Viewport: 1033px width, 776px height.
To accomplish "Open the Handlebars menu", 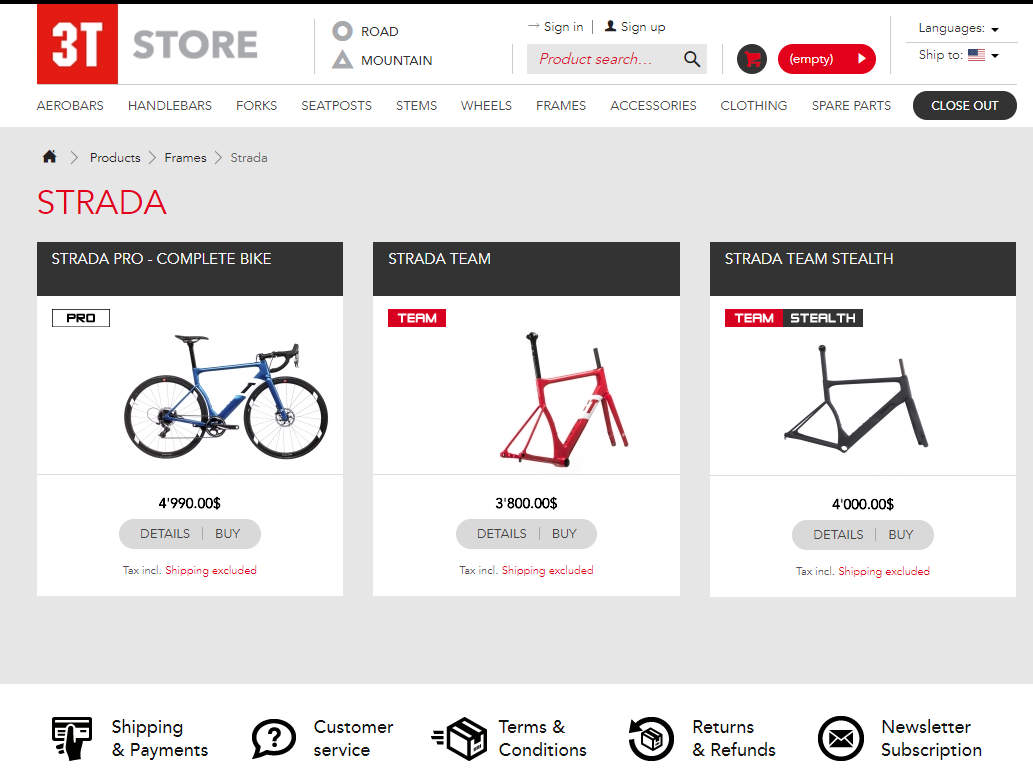I will [x=170, y=105].
